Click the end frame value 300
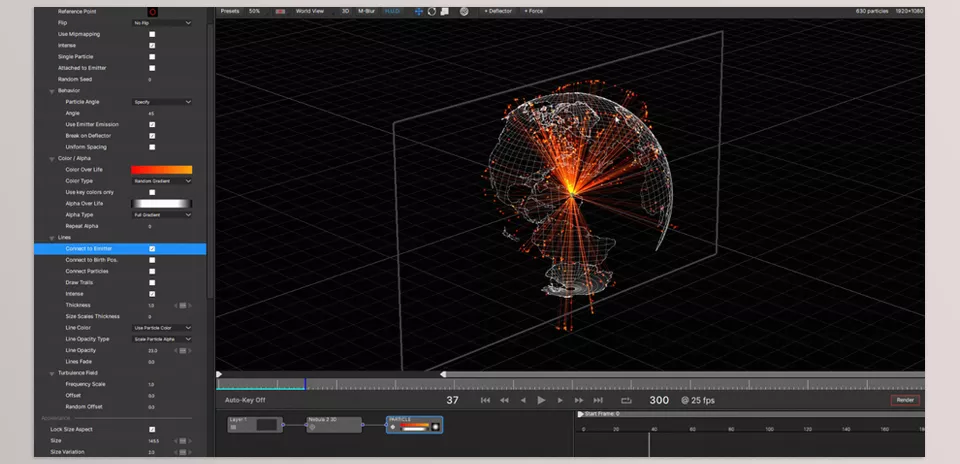The image size is (960, 464). point(659,400)
